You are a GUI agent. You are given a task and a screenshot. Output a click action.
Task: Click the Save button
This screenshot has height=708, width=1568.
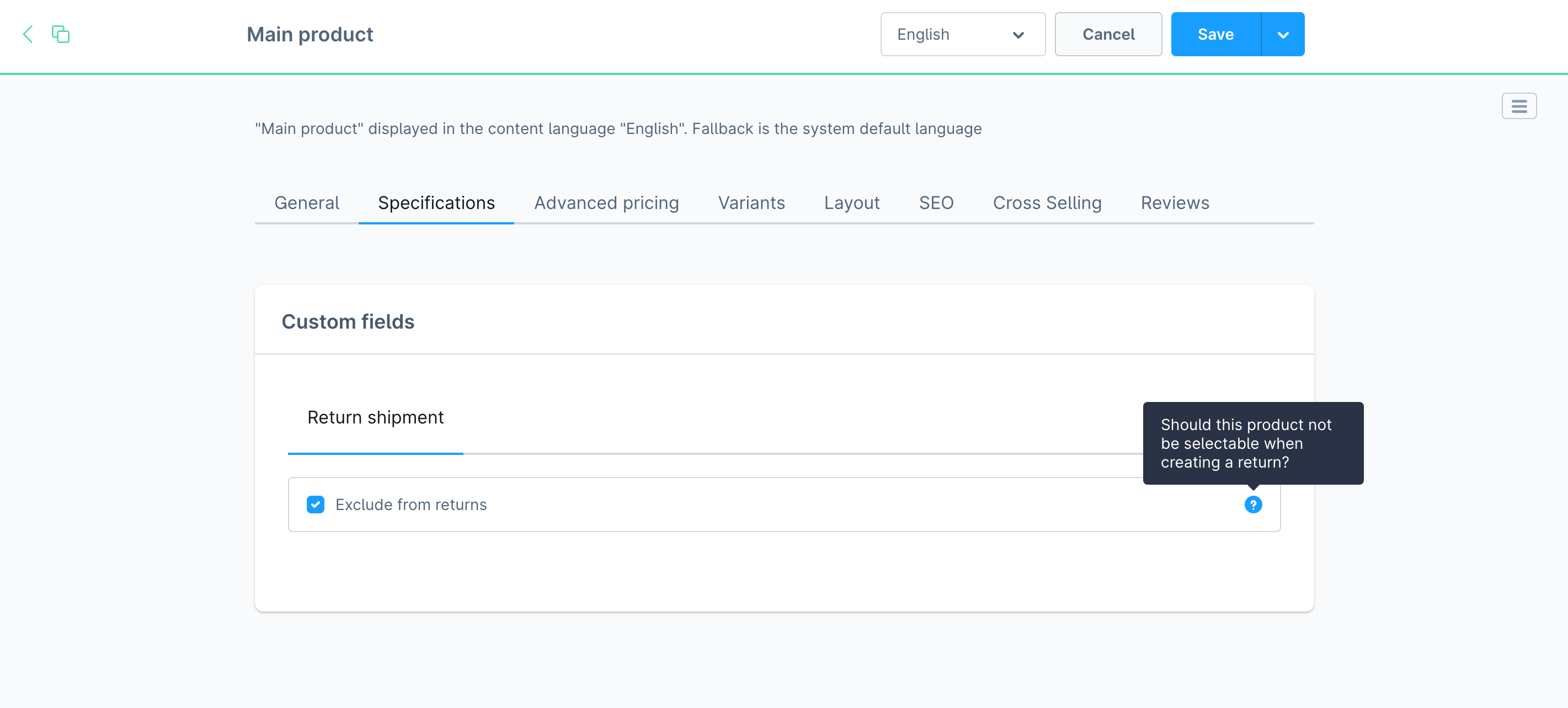coord(1216,35)
